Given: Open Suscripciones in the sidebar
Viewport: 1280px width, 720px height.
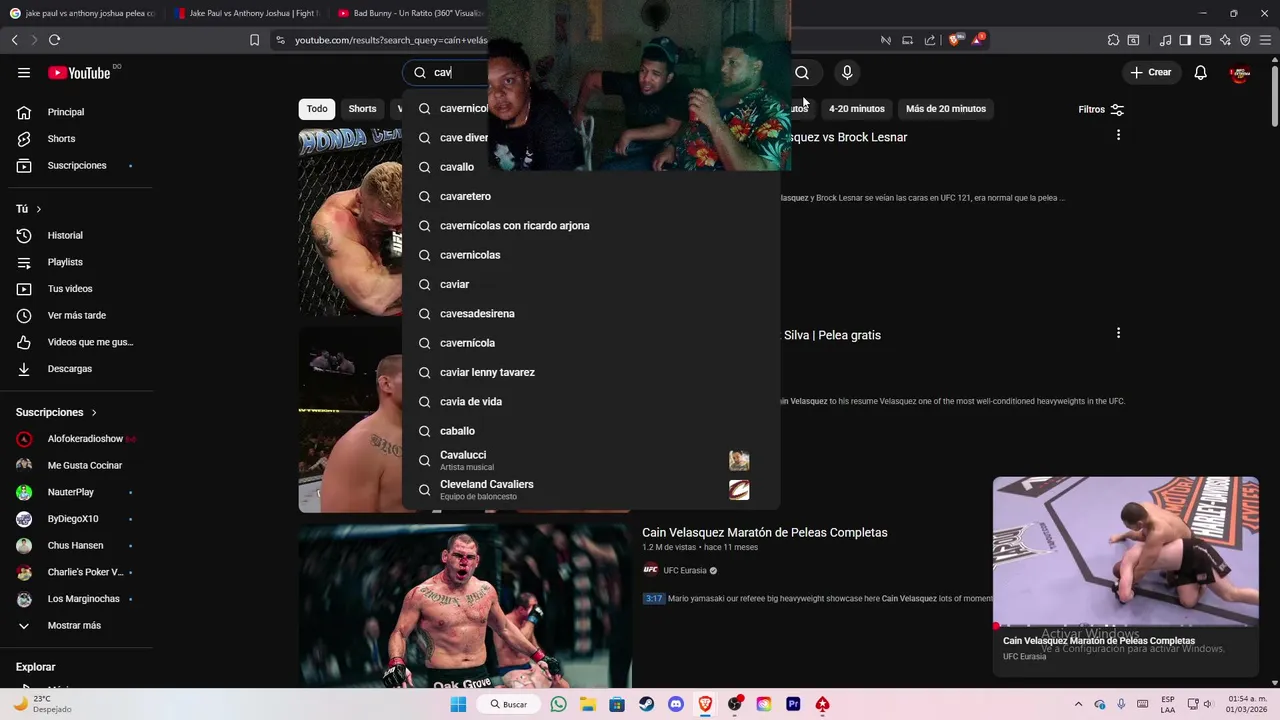Looking at the screenshot, I should [80, 165].
